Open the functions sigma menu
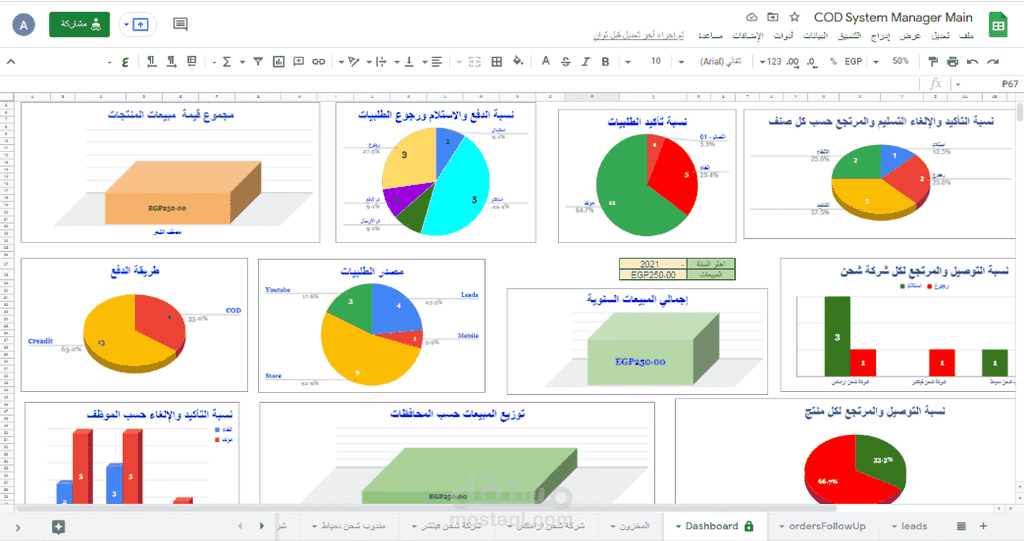Screen dimensions: 1024x541 (227, 61)
